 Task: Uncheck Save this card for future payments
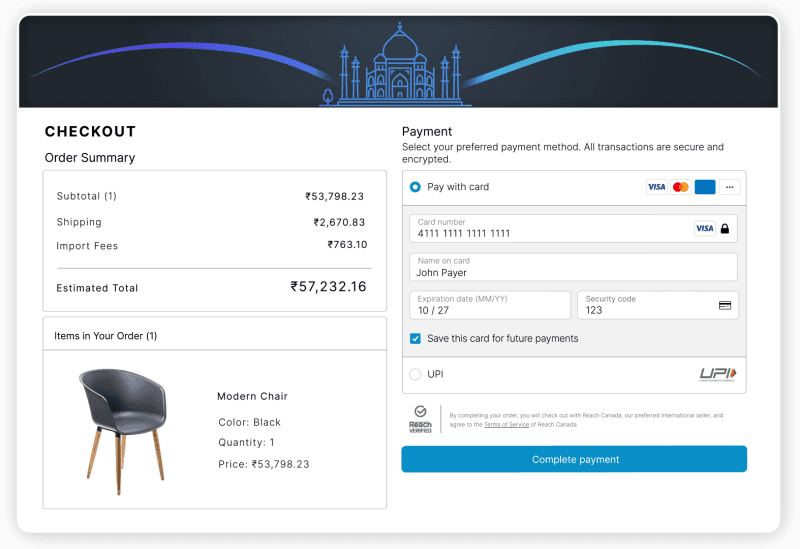[x=415, y=339]
